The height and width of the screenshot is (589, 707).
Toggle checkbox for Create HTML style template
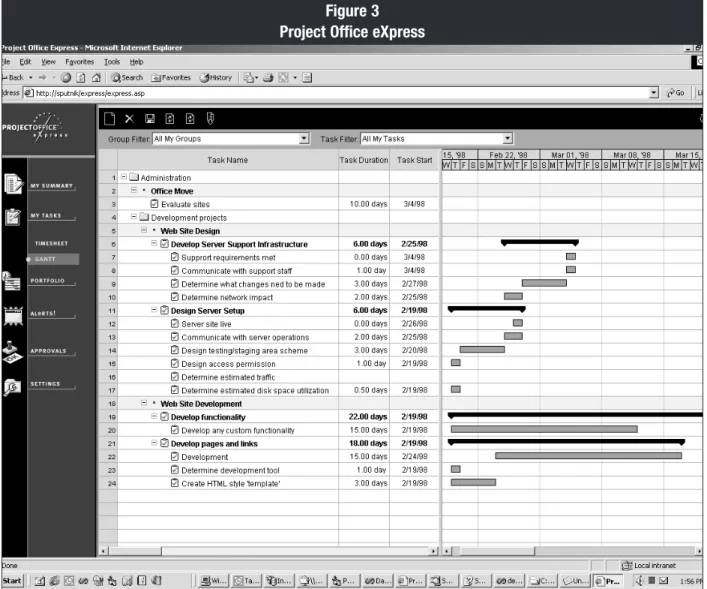click(x=175, y=483)
